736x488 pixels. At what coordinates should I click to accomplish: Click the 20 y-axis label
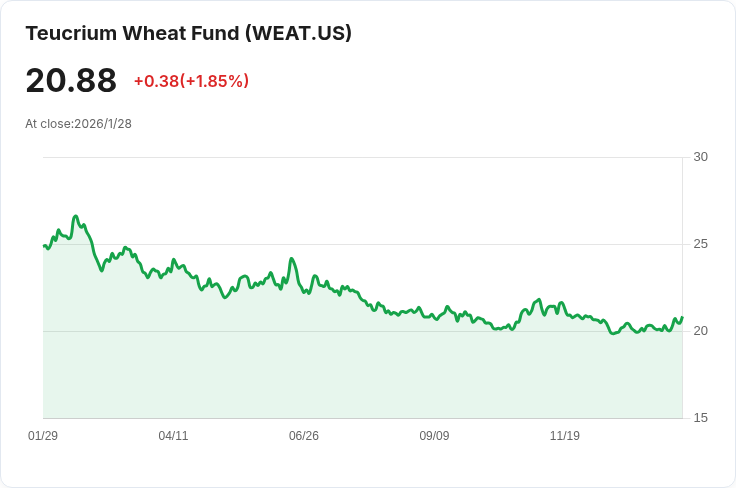click(x=700, y=331)
